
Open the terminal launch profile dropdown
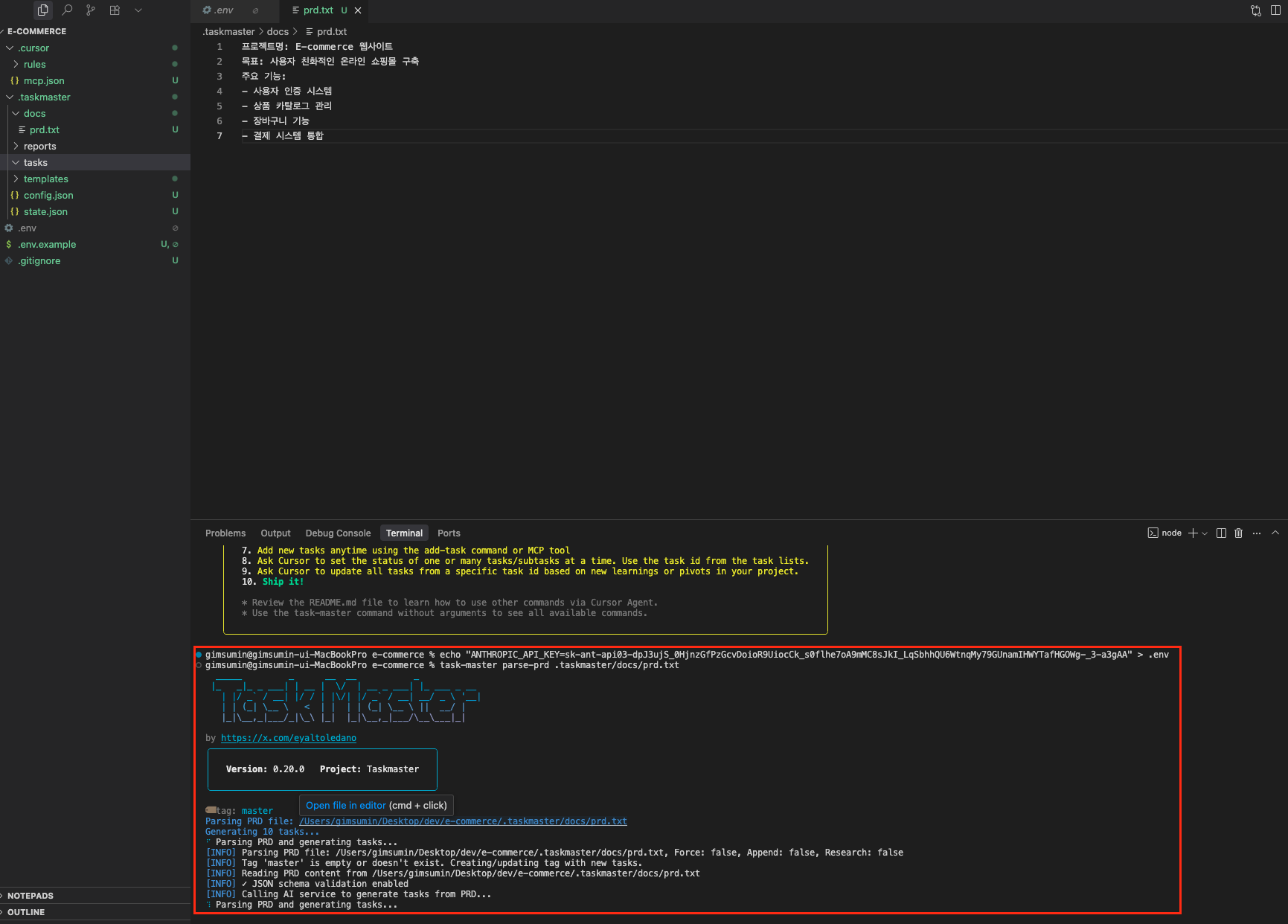tap(1205, 533)
